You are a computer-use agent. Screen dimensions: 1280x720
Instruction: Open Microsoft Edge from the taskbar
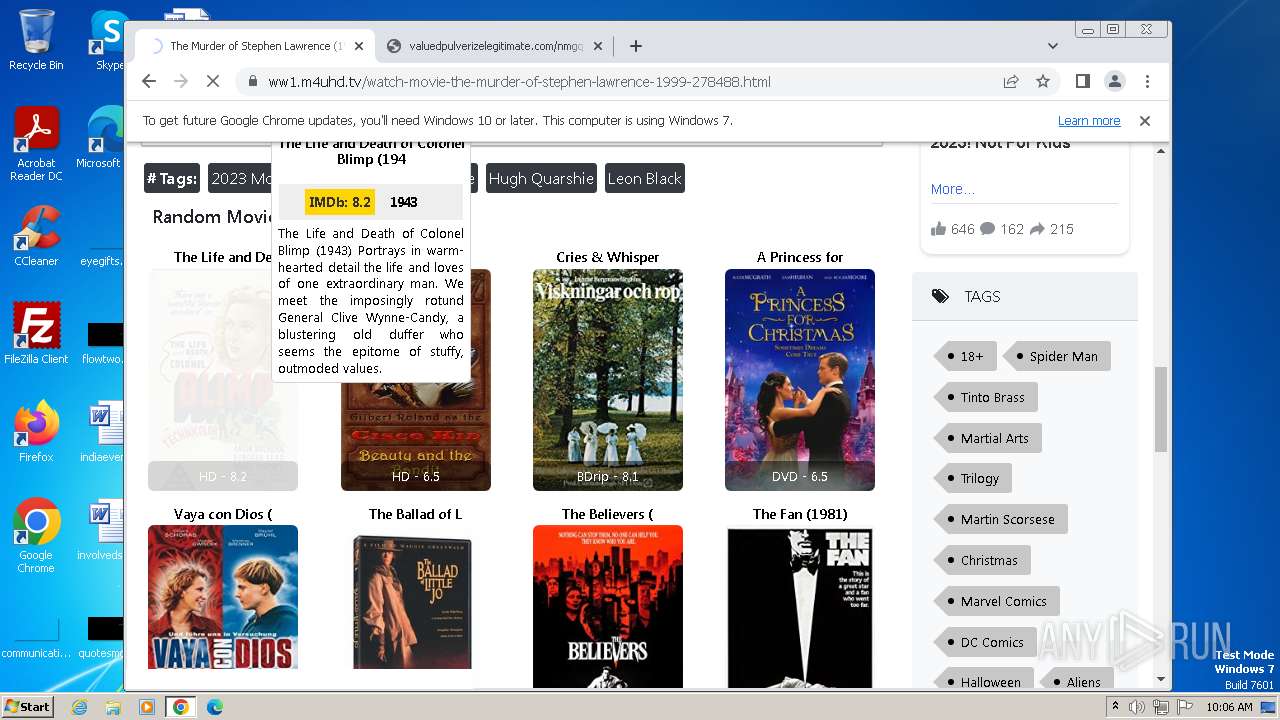tap(215, 707)
